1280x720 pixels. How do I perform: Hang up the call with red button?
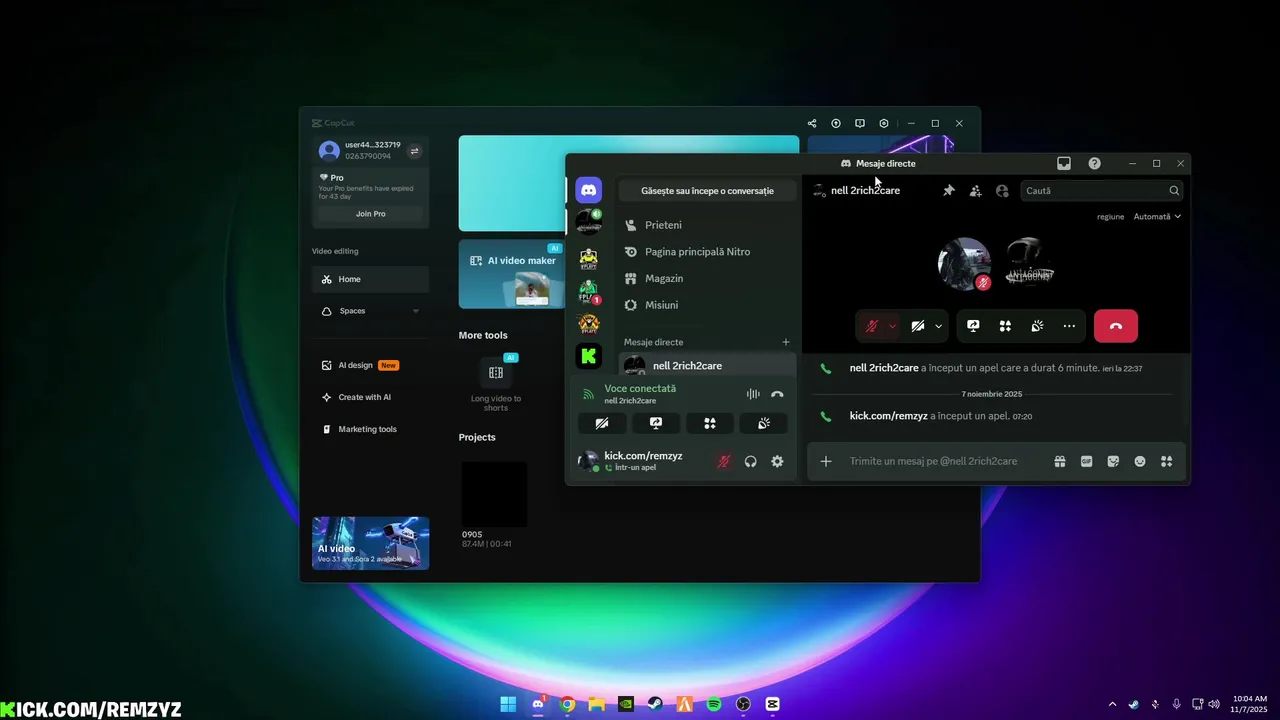1116,326
